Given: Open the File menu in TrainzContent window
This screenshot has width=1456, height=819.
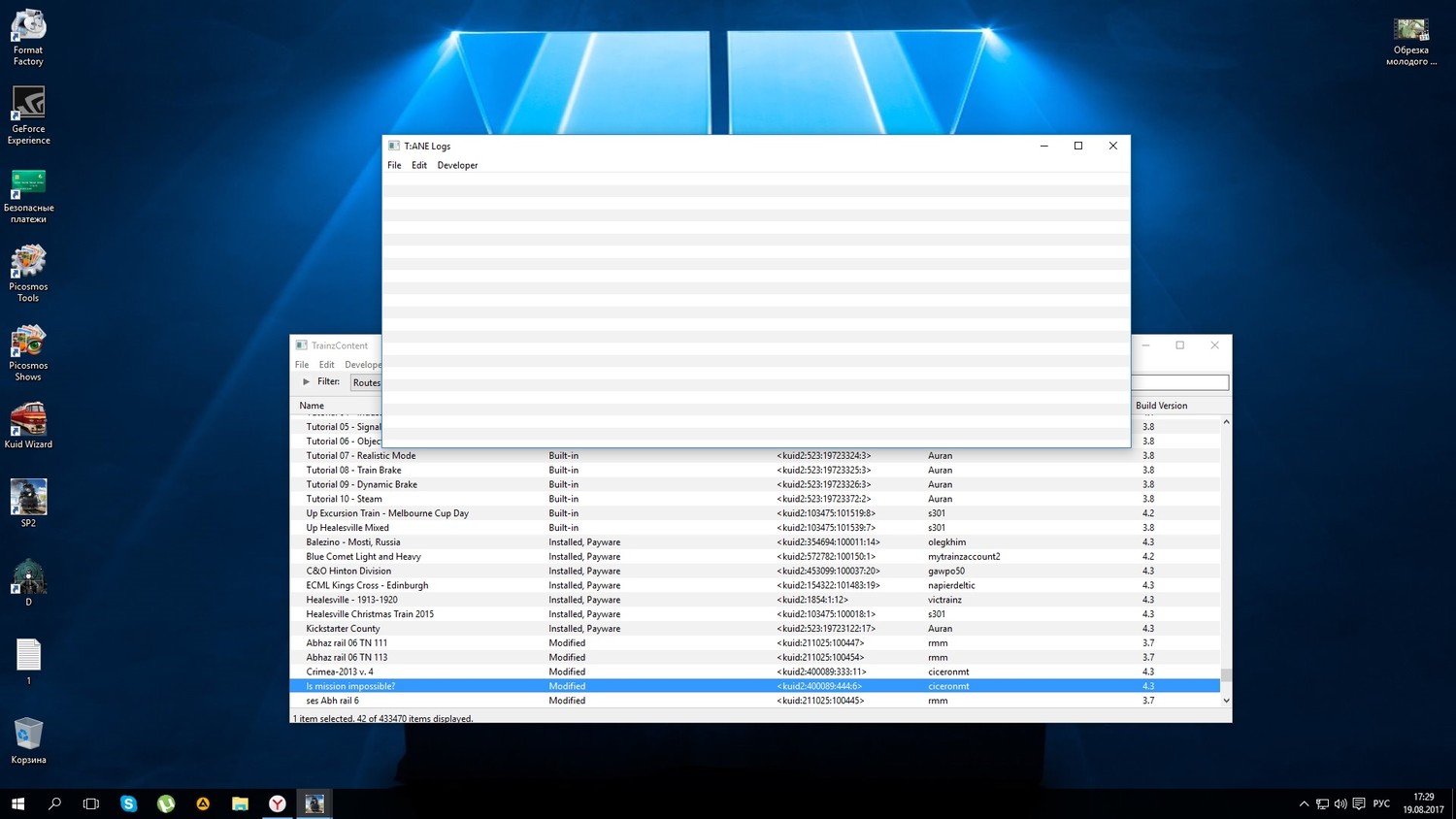Looking at the screenshot, I should point(302,365).
